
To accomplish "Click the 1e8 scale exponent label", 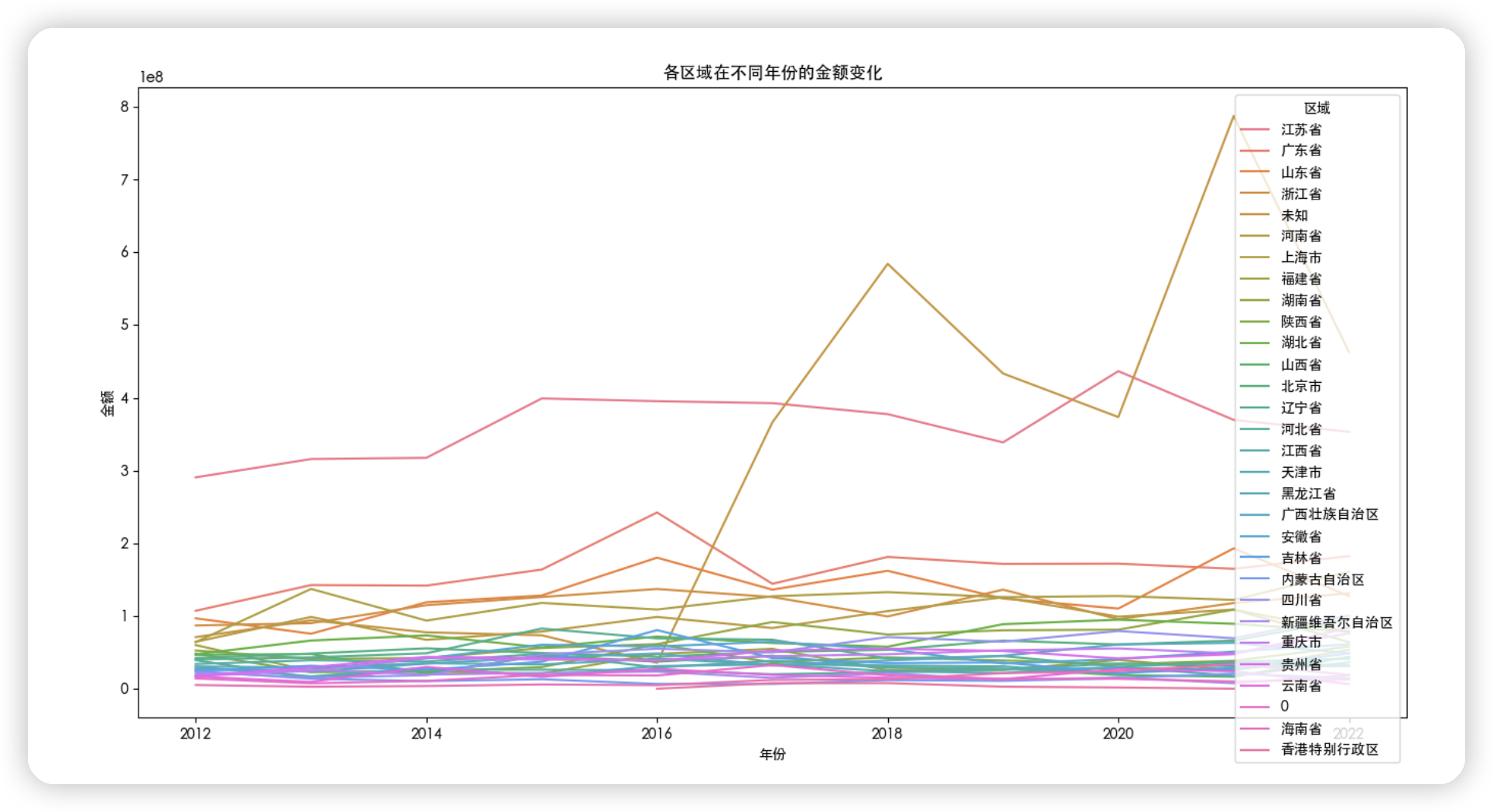I will tap(152, 77).
